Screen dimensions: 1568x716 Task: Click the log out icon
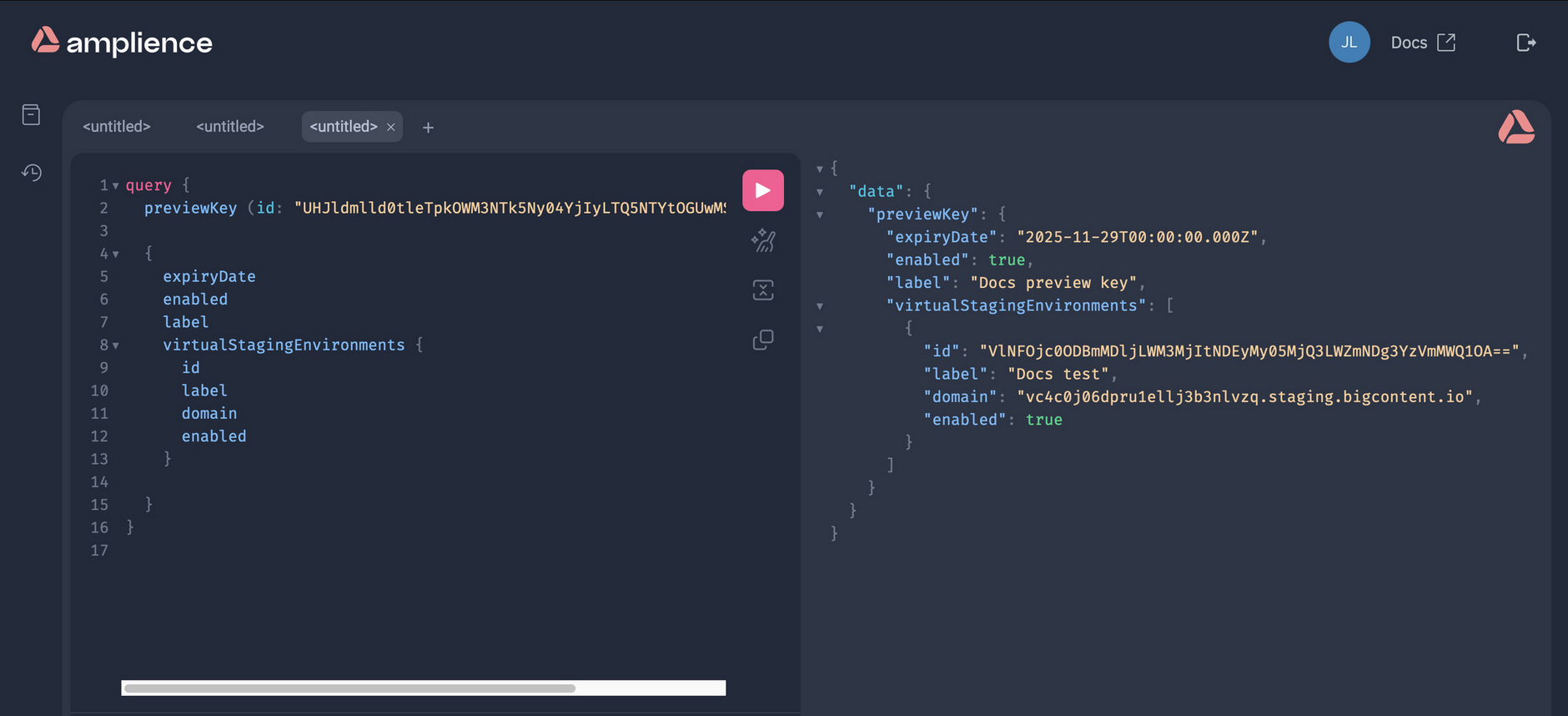point(1525,43)
